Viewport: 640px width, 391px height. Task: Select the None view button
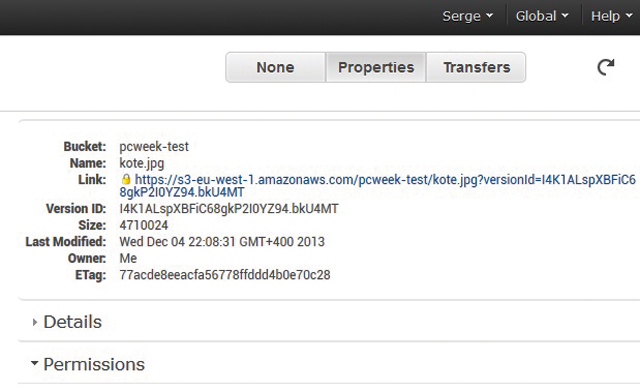click(x=276, y=67)
